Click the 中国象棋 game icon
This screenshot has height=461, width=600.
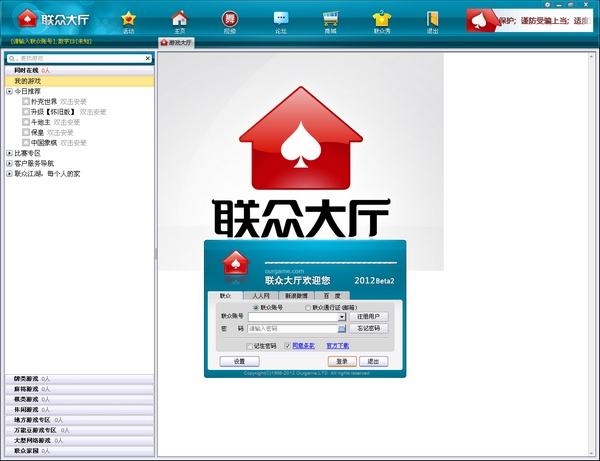pyautogui.click(x=26, y=143)
